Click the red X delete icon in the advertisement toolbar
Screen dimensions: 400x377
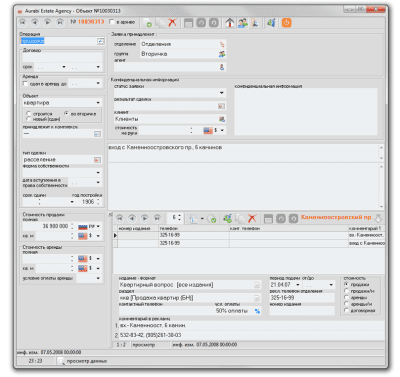click(x=252, y=218)
